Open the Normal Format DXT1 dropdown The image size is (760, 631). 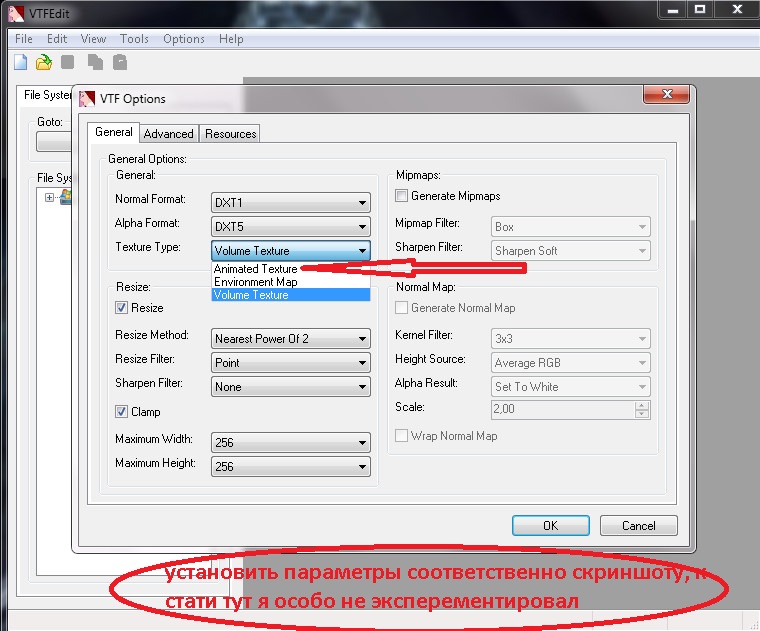[291, 203]
